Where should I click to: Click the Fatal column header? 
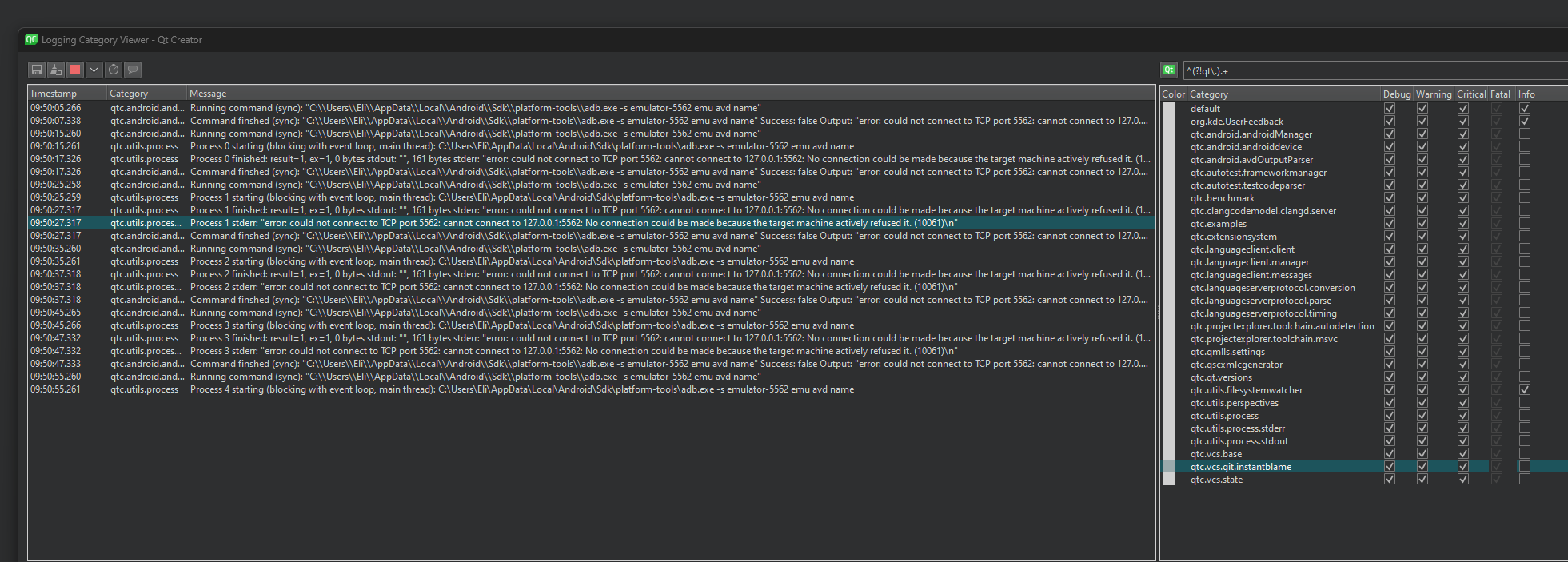1501,94
